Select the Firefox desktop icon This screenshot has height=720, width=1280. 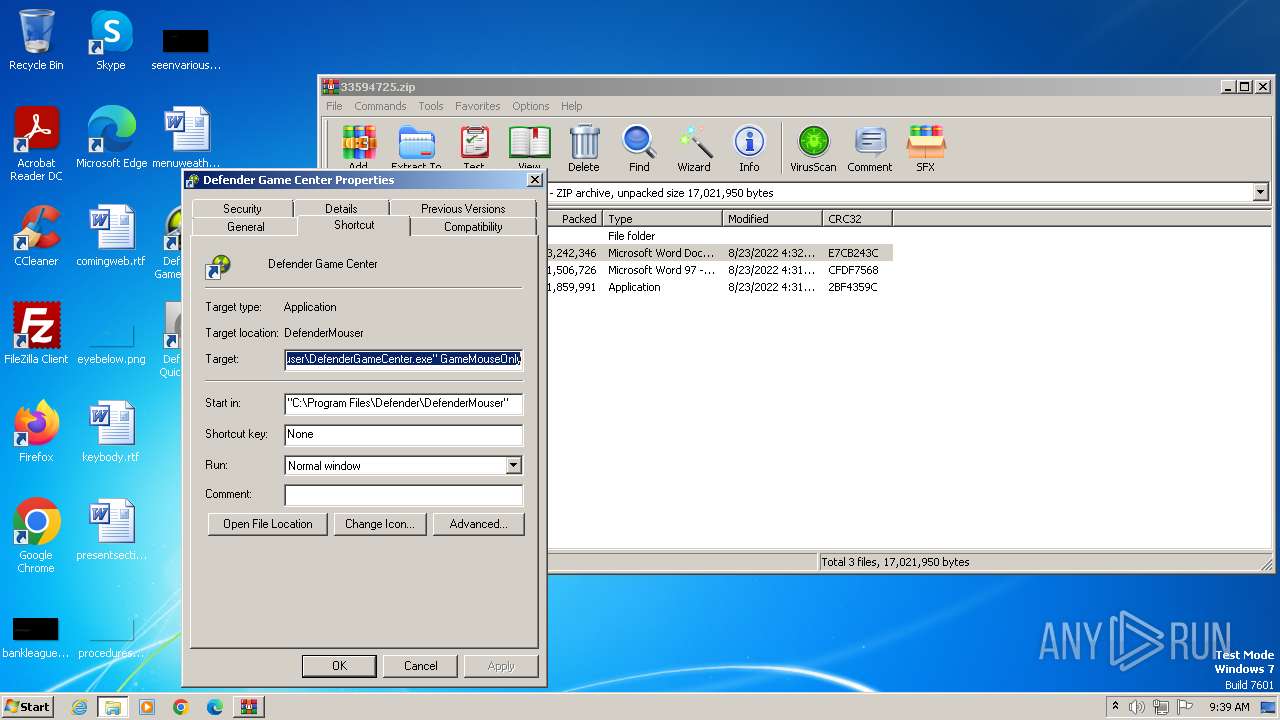36,432
